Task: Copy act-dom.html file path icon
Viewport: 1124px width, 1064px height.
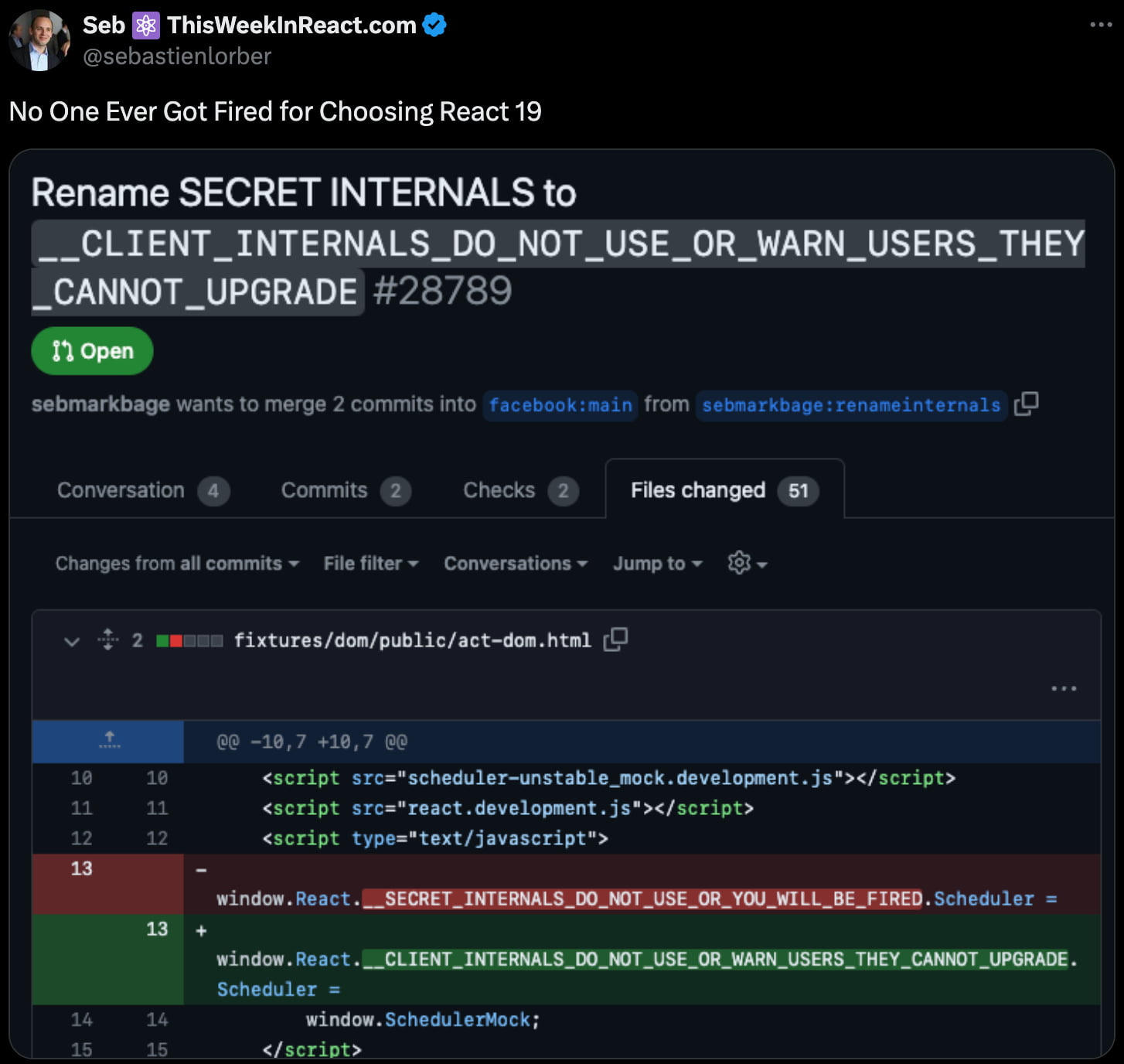Action: coord(615,639)
